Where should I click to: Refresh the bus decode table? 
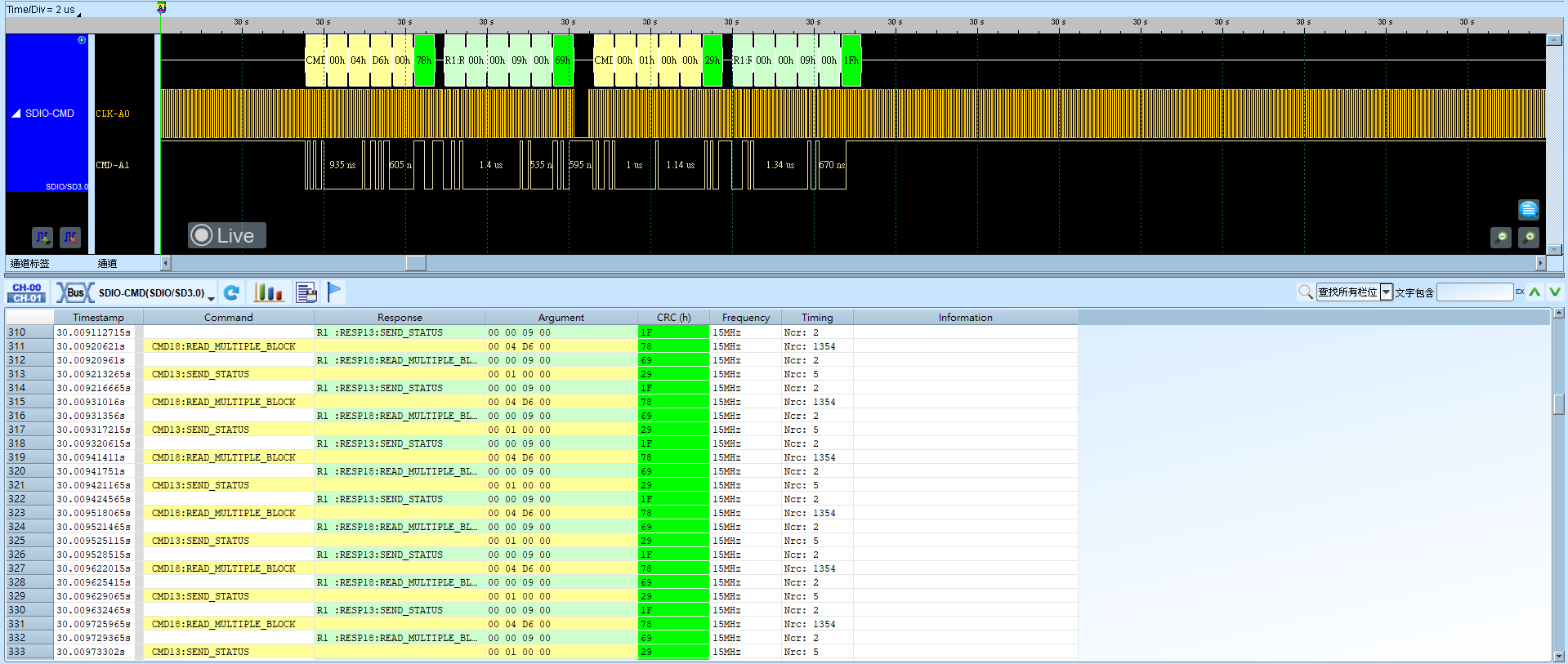click(x=232, y=292)
